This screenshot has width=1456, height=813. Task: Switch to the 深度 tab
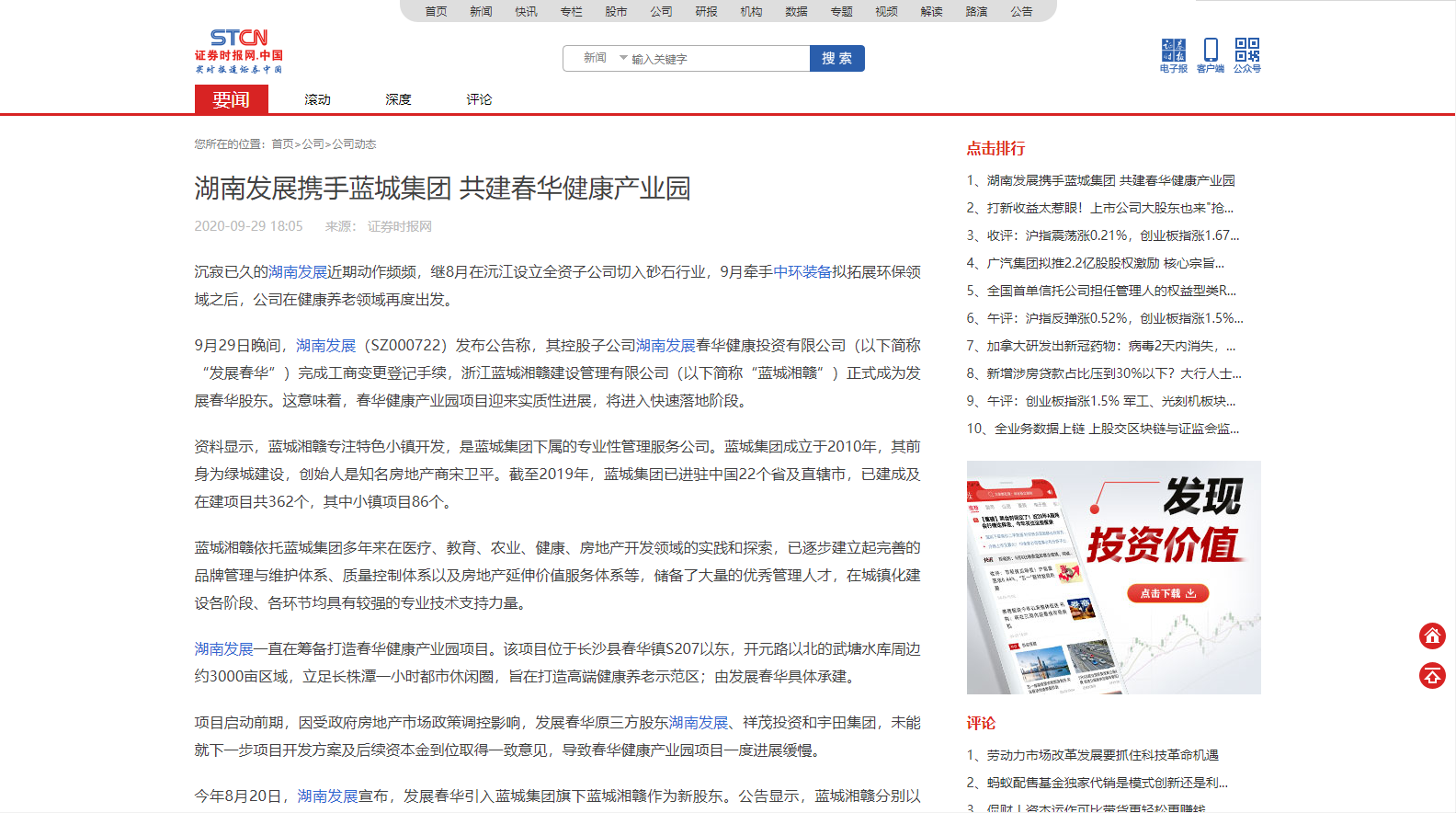pyautogui.click(x=398, y=99)
